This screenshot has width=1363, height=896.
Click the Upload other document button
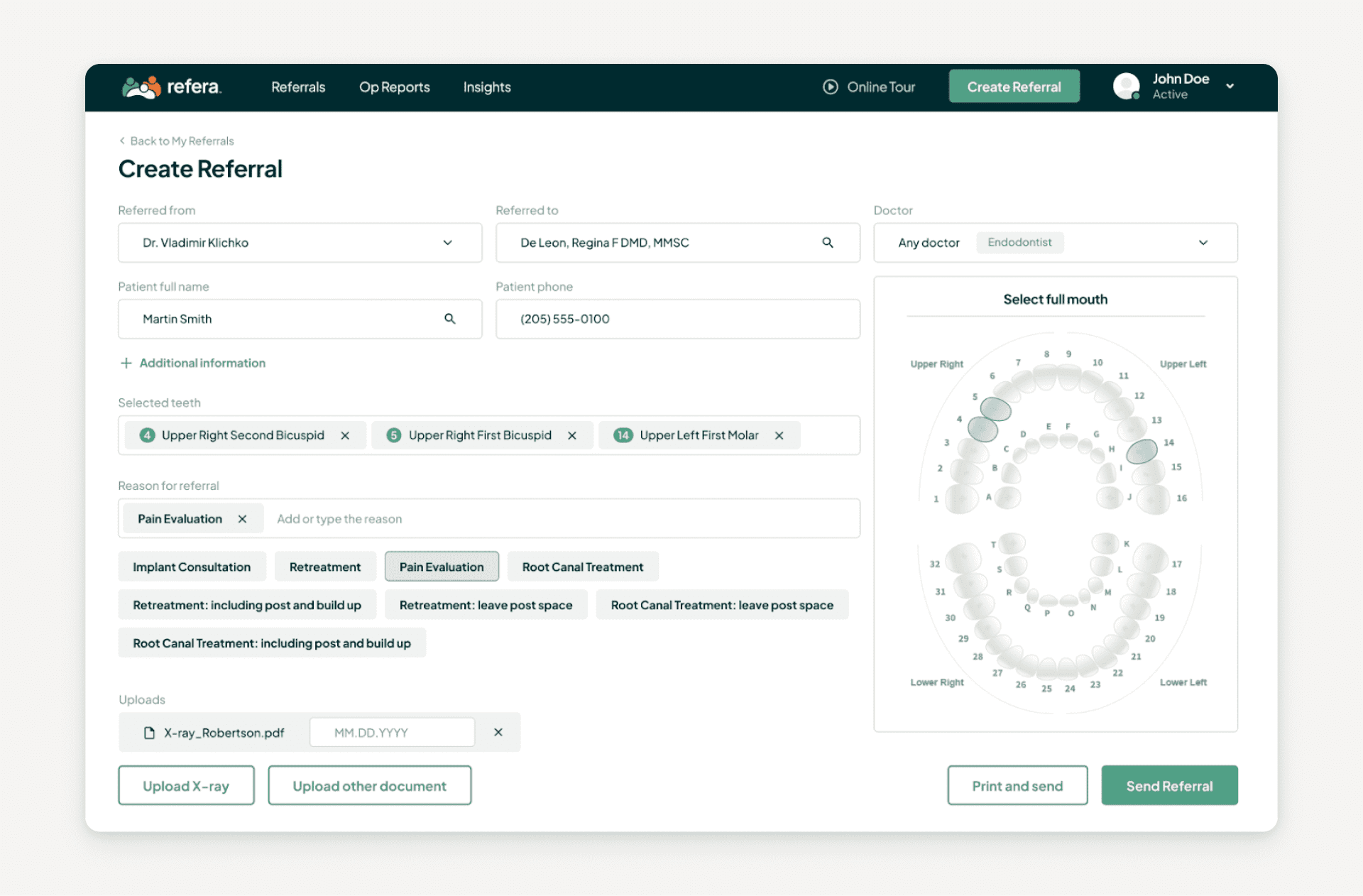369,785
